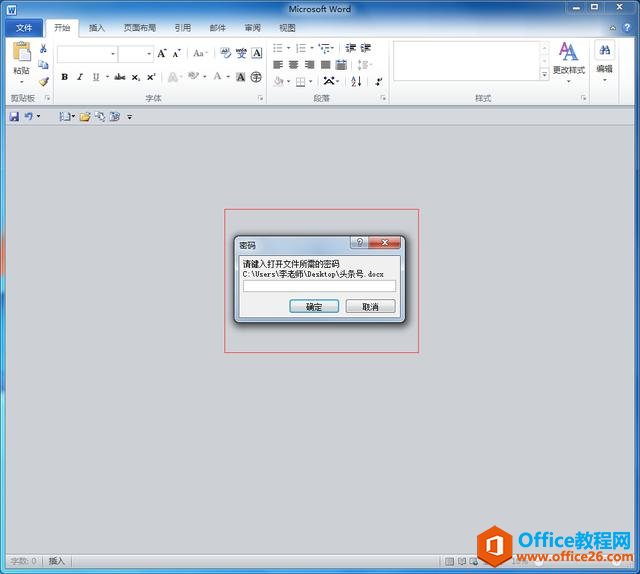Open the font name dropdown
This screenshot has width=640, height=574.
[x=113, y=54]
